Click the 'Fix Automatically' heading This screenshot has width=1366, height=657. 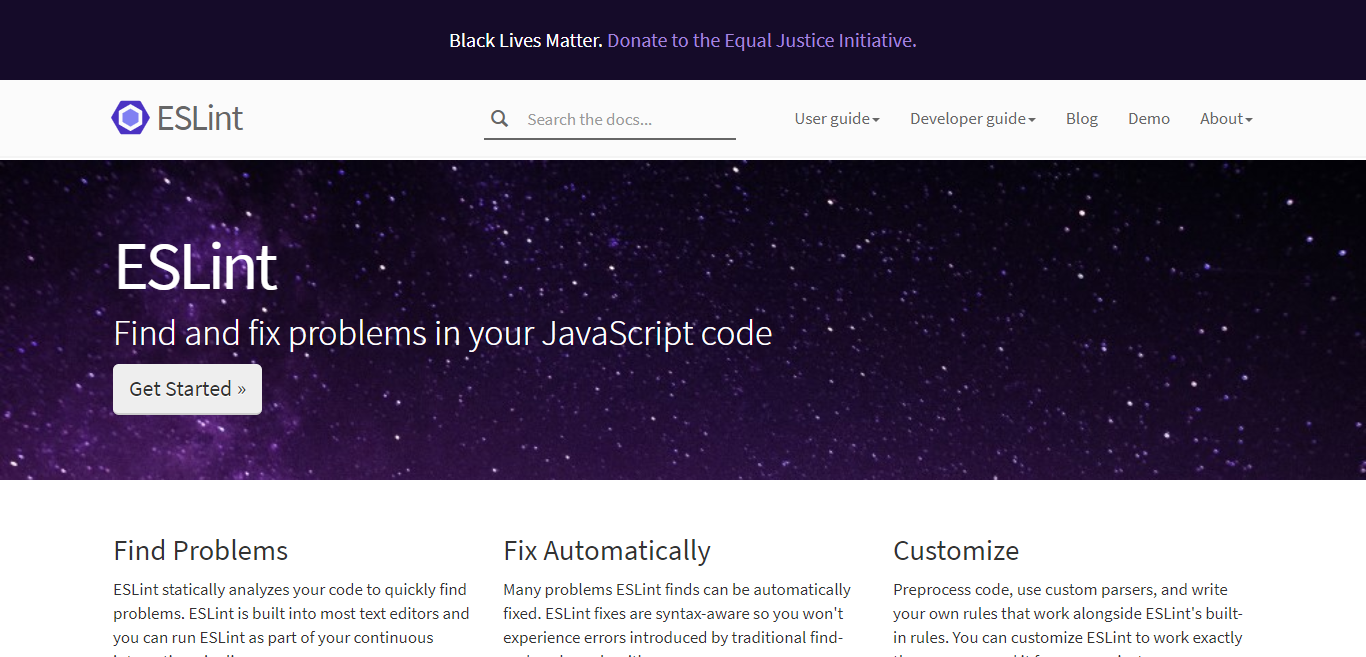click(x=607, y=551)
